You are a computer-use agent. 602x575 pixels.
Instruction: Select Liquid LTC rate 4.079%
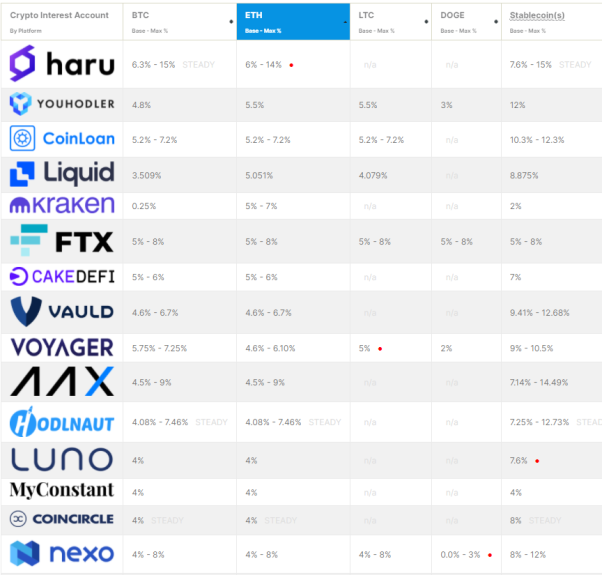pos(373,175)
